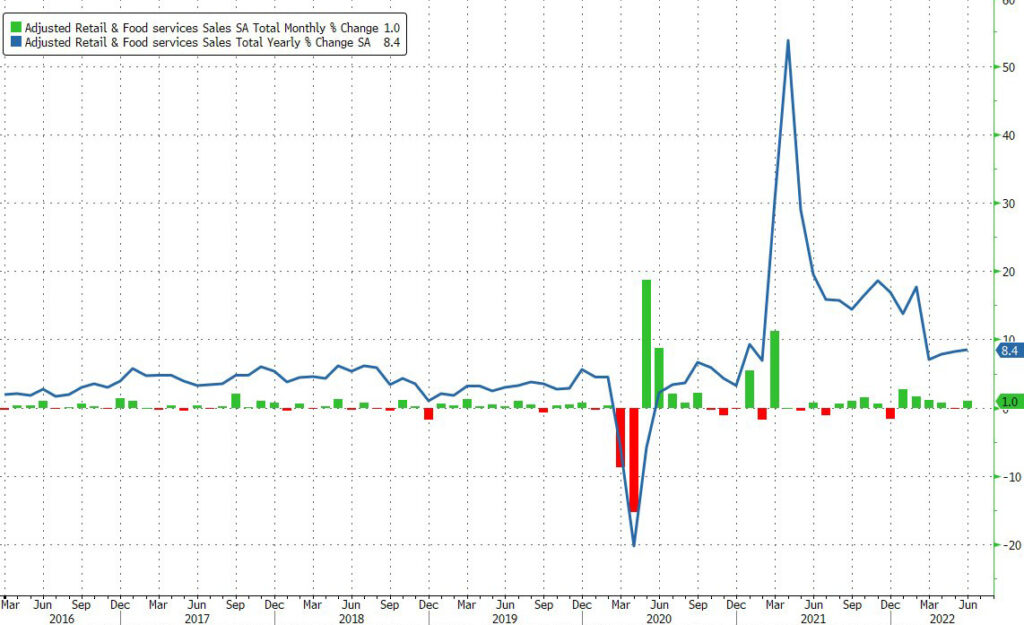Image resolution: width=1024 pixels, height=625 pixels.
Task: Click the 2022 year label
Action: click(x=944, y=618)
